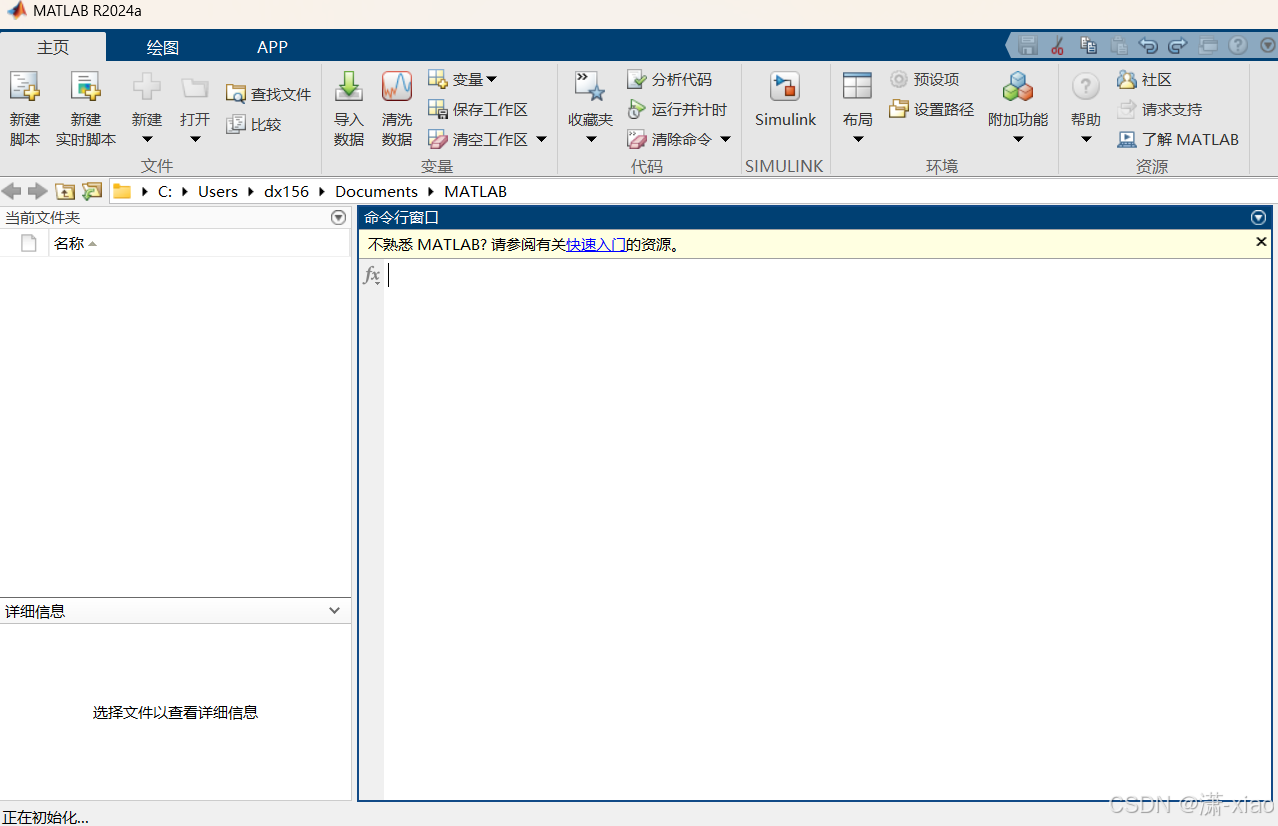Click the 设置路径 (Set Path) icon
Screen dimensions: 1278x826
pos(898,109)
